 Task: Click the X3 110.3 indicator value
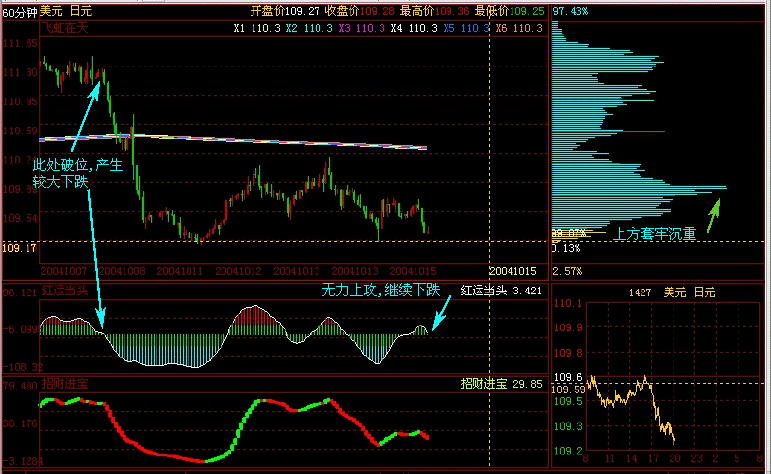(361, 29)
